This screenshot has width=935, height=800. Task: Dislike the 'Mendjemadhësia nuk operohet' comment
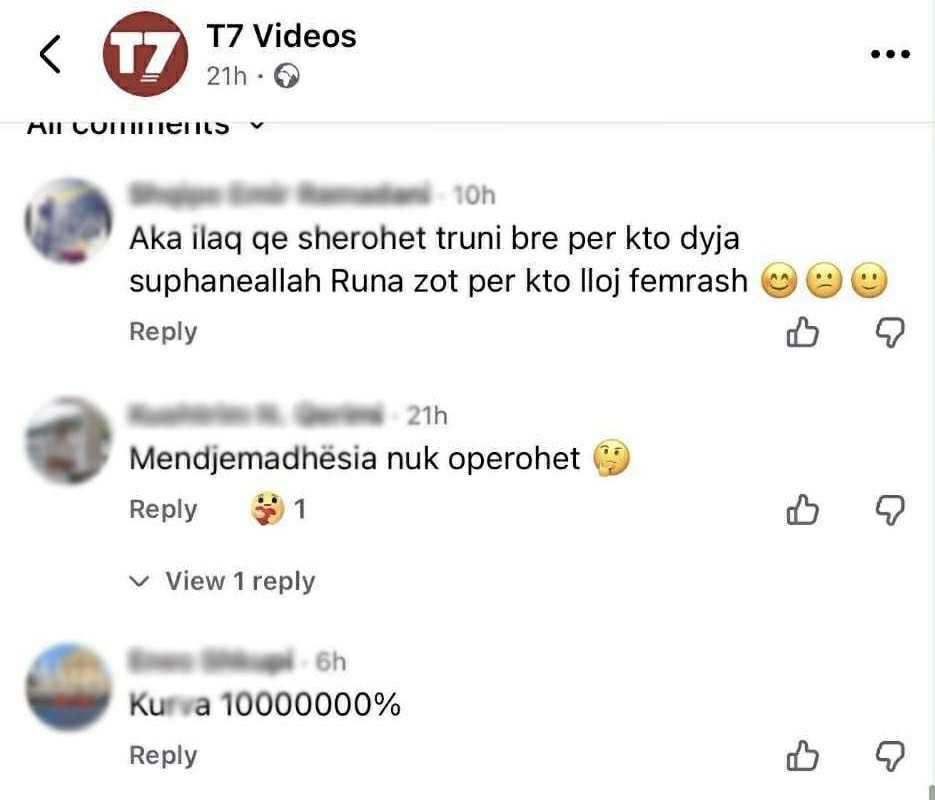(x=890, y=510)
